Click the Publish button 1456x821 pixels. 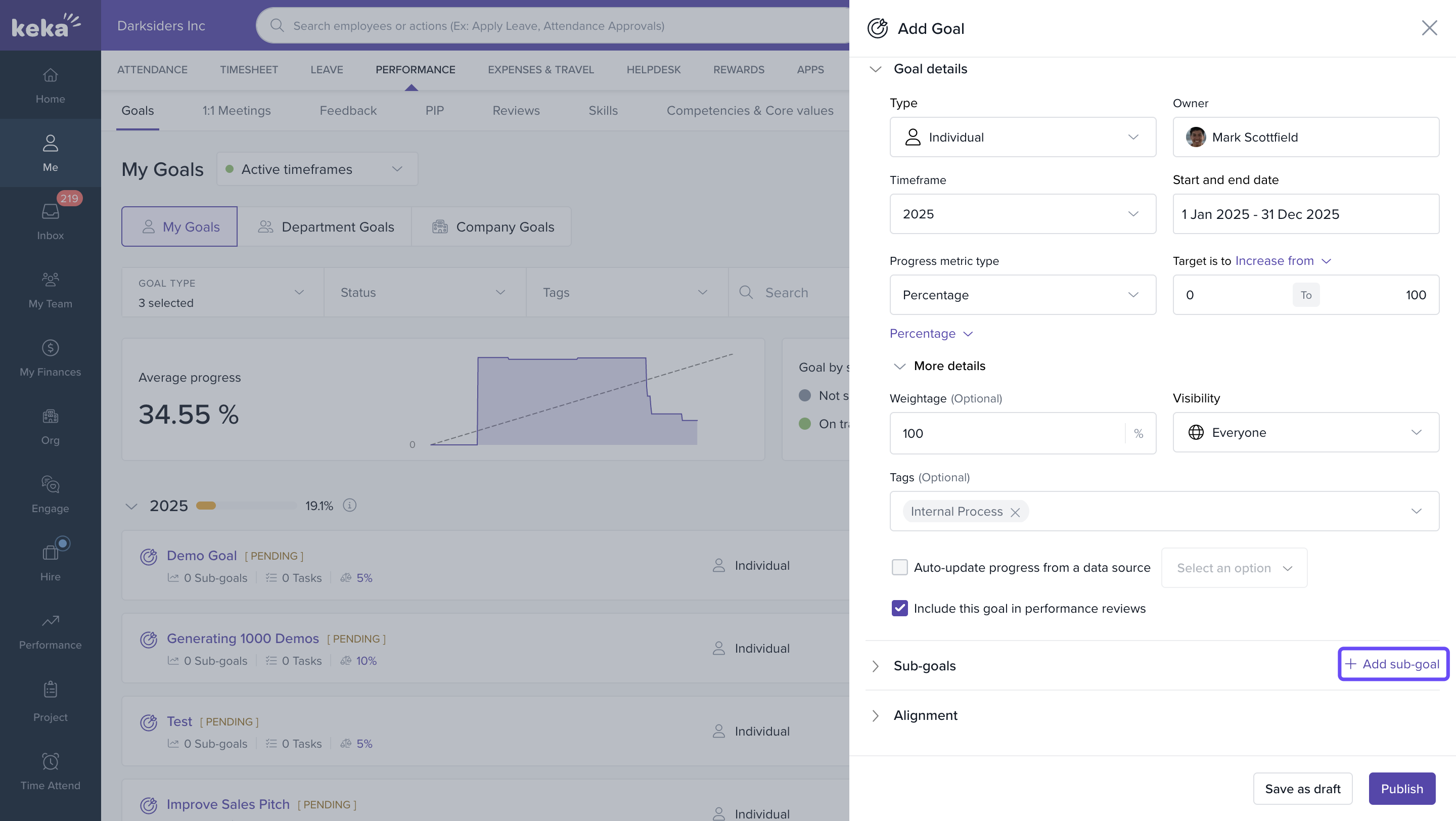[x=1401, y=788]
